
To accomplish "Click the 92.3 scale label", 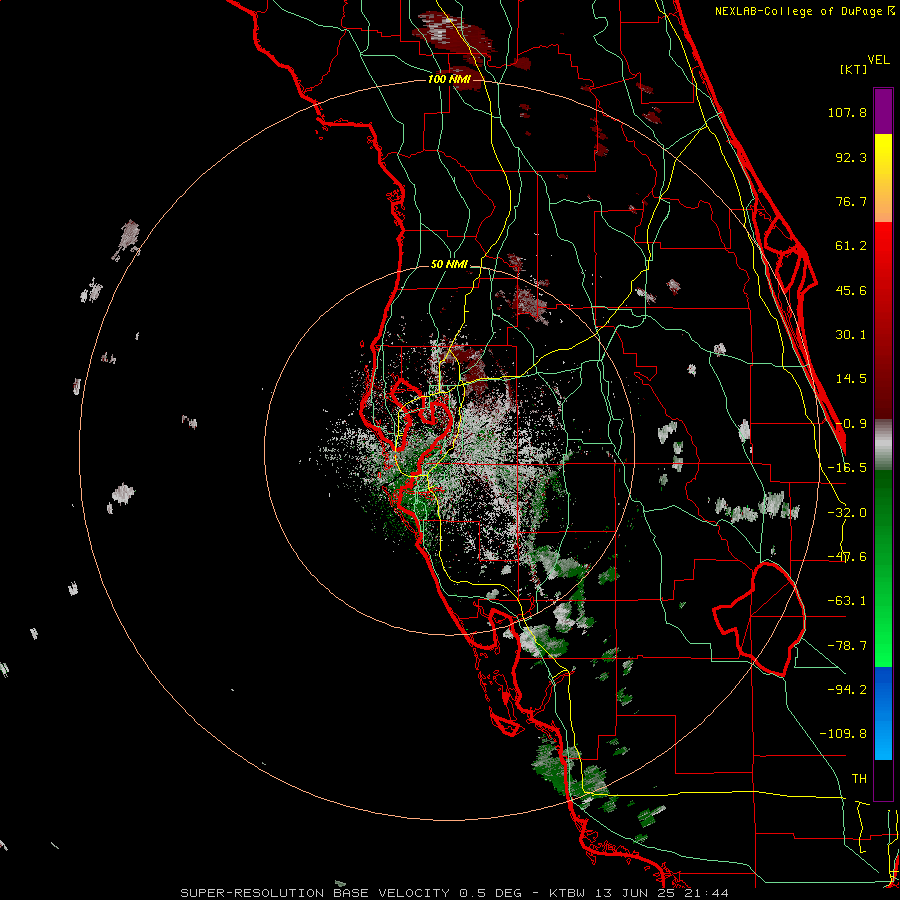I will (x=851, y=157).
